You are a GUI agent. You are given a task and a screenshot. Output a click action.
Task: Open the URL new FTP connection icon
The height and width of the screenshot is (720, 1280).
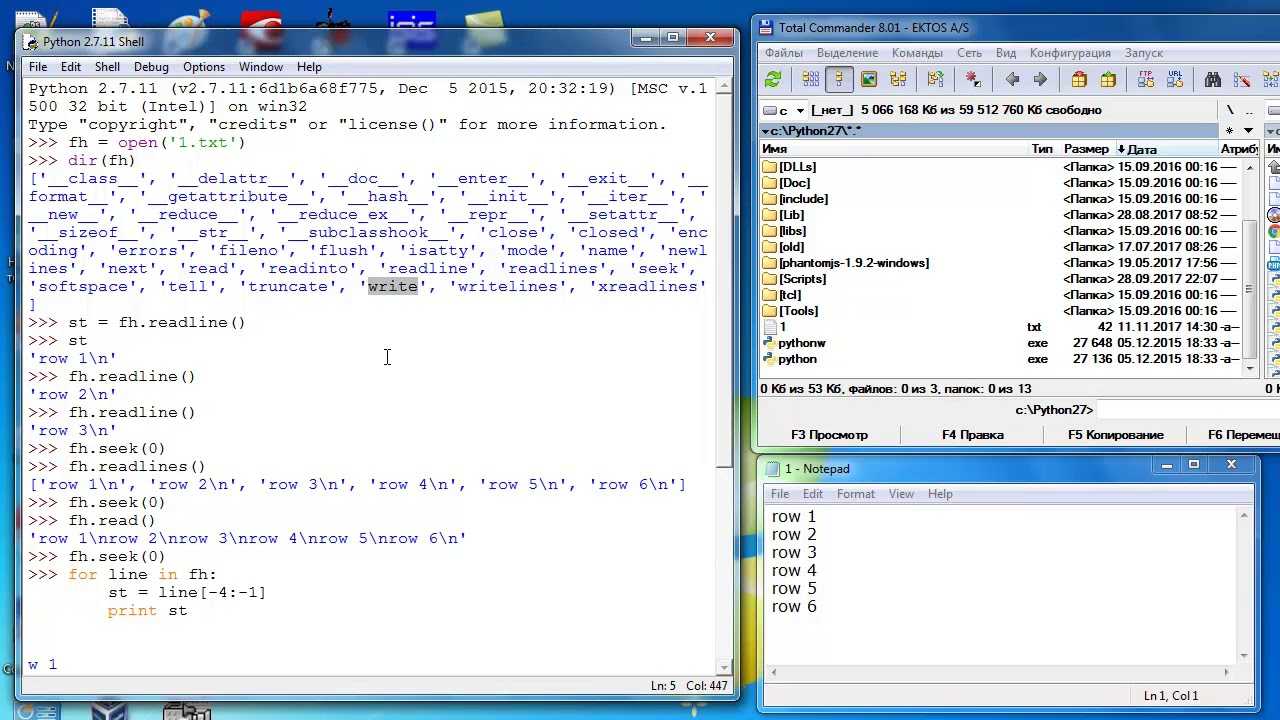1175,80
